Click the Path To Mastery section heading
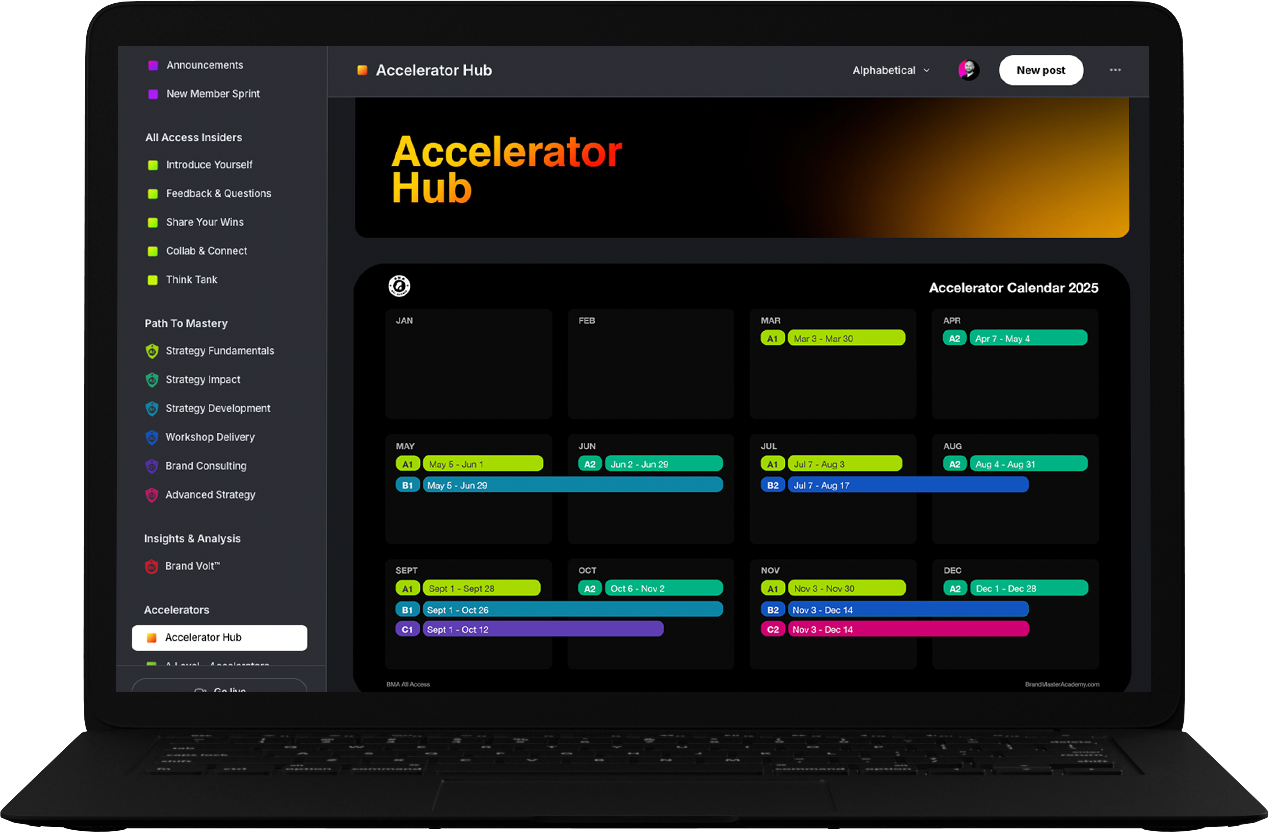Image resolution: width=1269 pixels, height=832 pixels. pos(186,323)
